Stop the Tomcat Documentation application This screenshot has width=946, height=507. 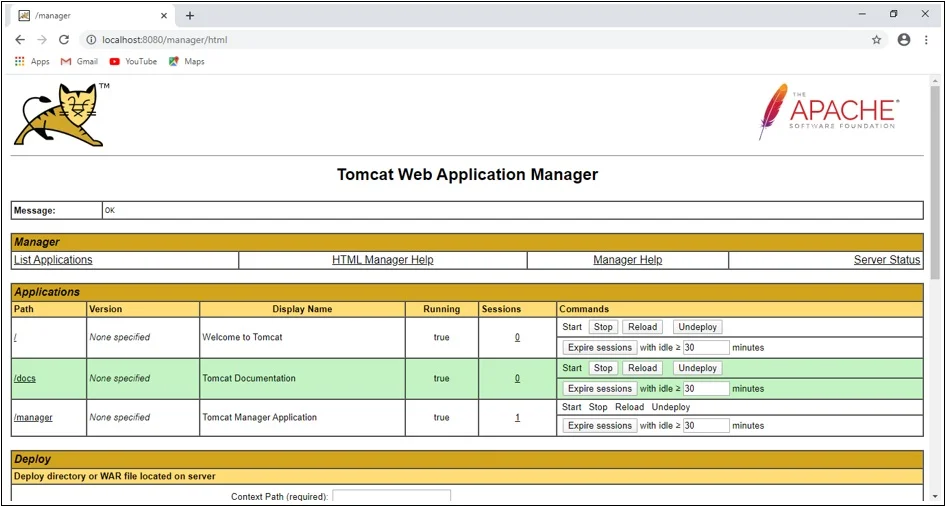pyautogui.click(x=603, y=368)
